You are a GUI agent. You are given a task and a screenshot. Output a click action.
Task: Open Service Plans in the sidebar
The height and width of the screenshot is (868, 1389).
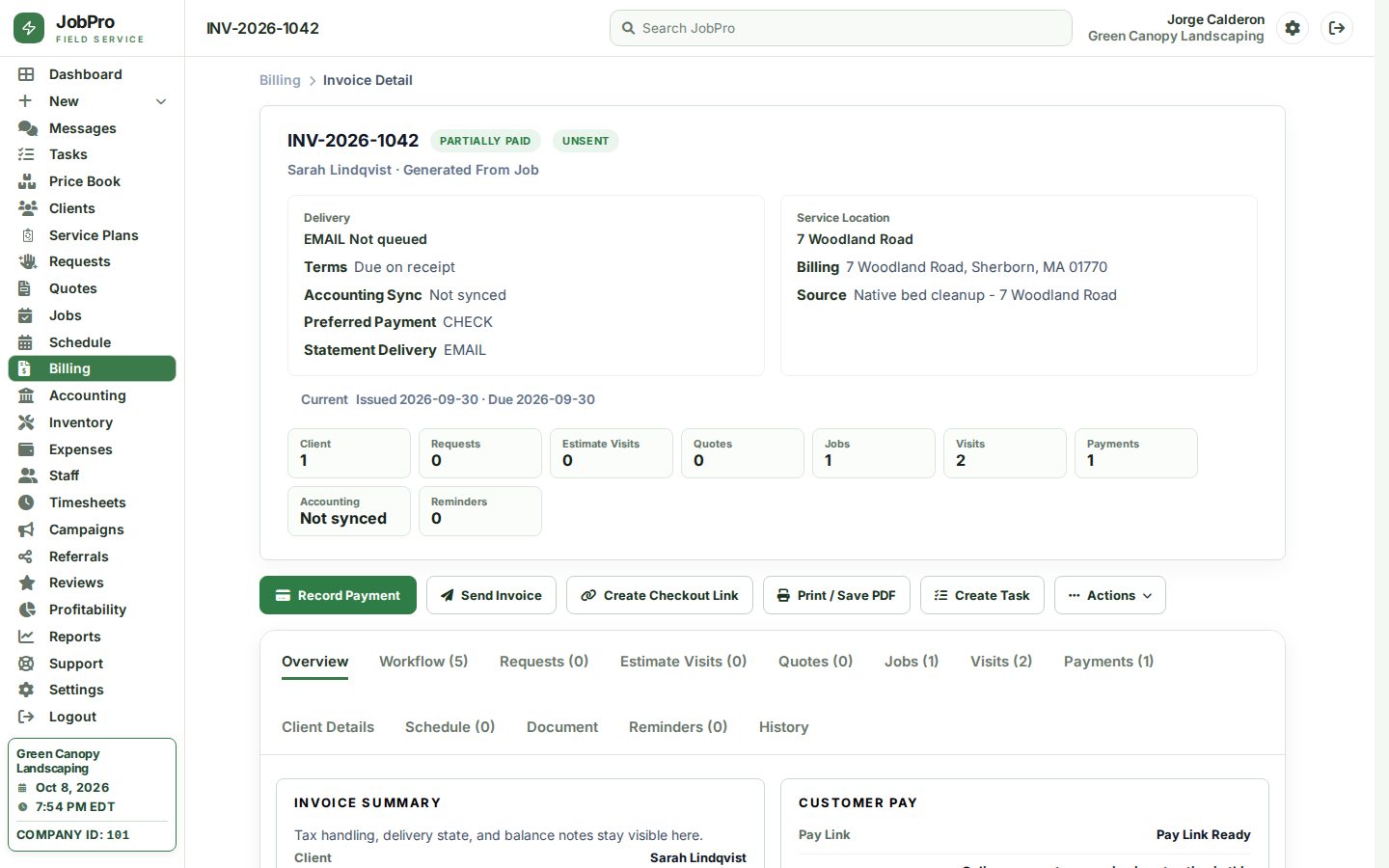92,235
